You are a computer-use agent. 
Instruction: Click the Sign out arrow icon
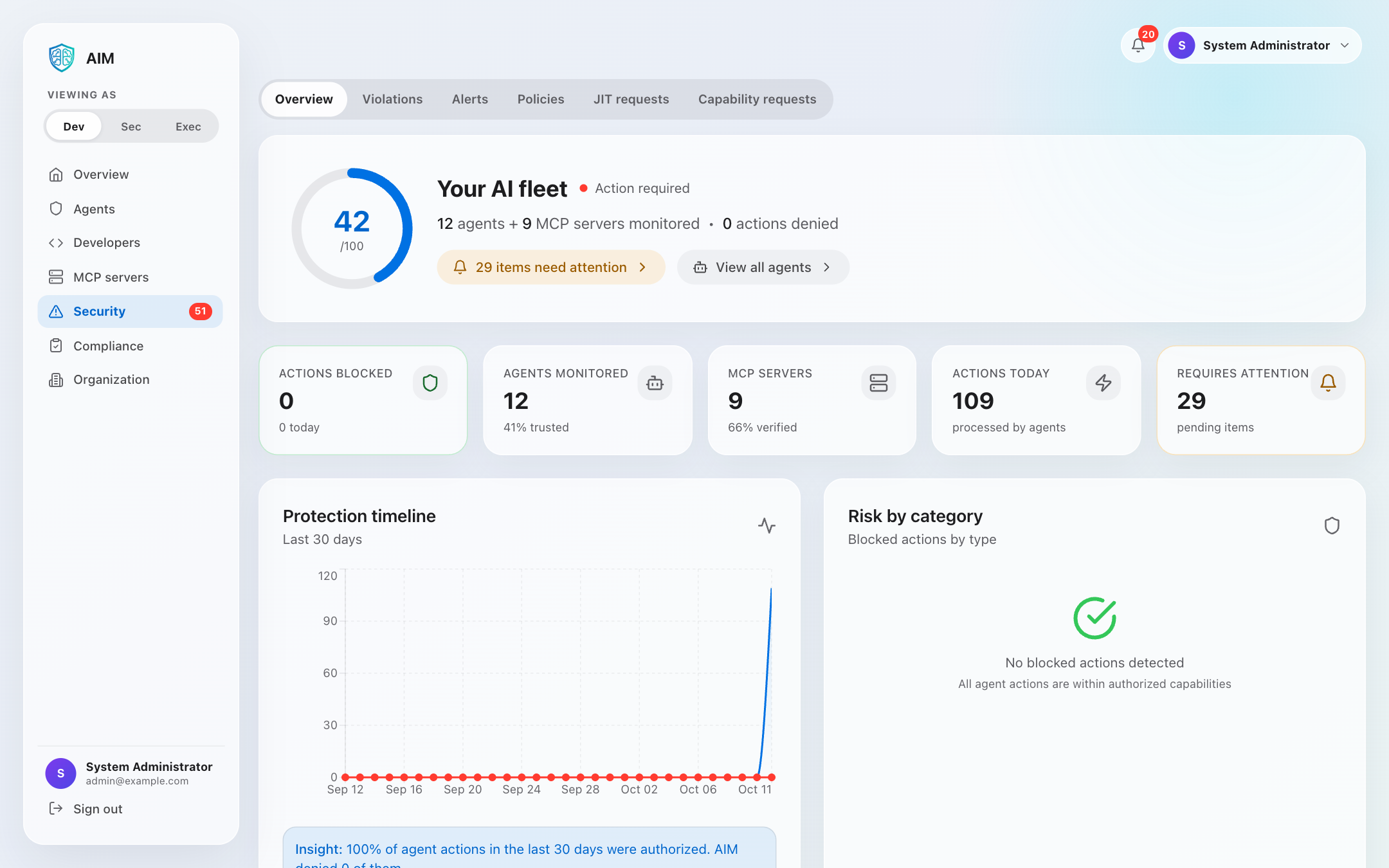coord(56,808)
